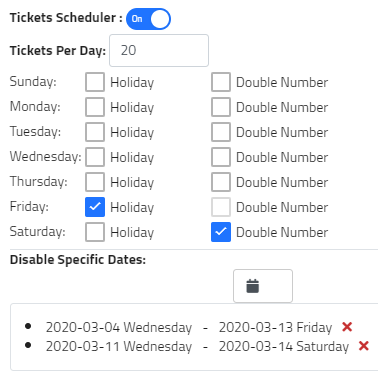Image resolution: width=378 pixels, height=376 pixels.
Task: Check the Thursday Holiday box
Action: point(95,182)
